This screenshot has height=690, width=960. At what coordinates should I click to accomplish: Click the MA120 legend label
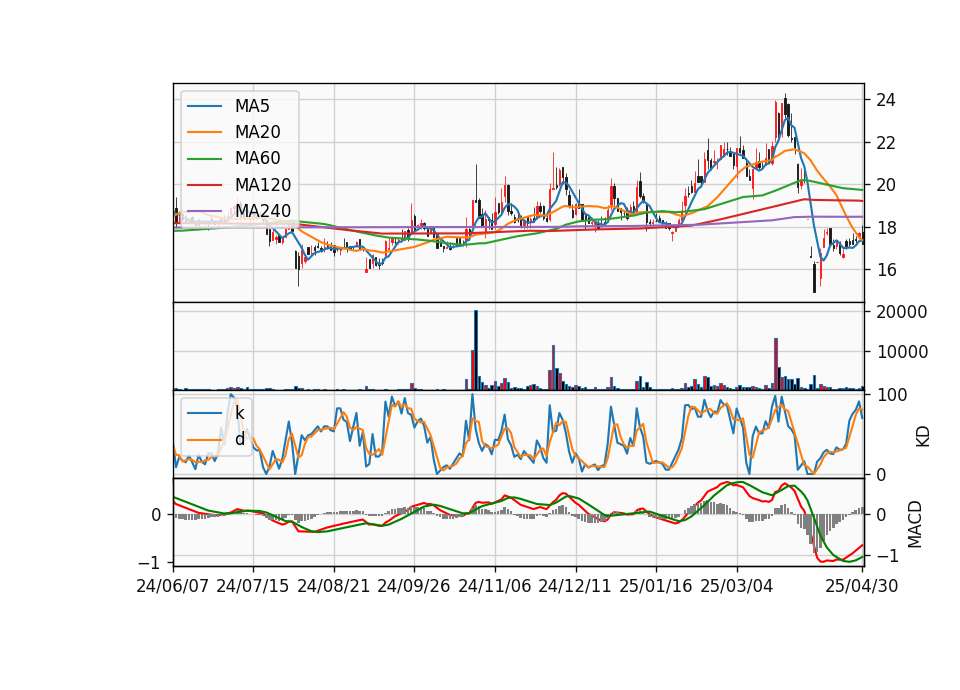coord(263,185)
